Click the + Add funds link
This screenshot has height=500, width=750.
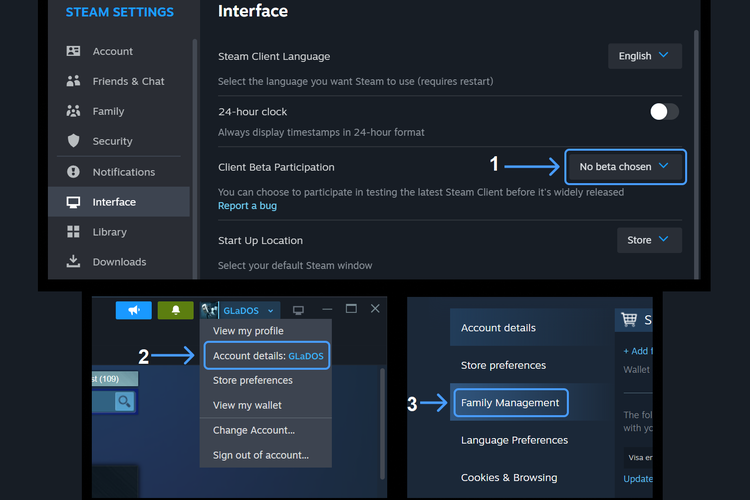pyautogui.click(x=638, y=351)
